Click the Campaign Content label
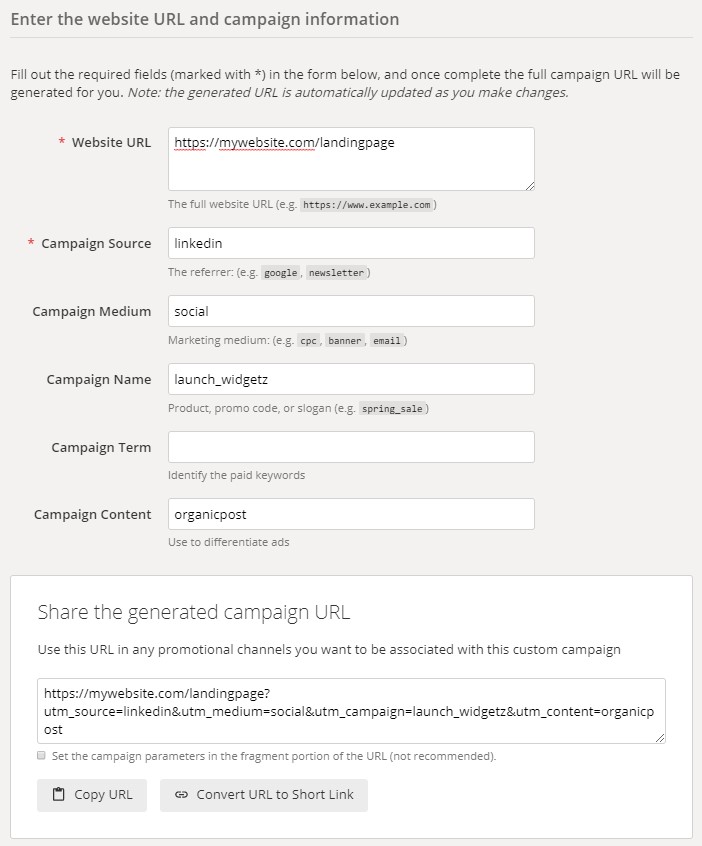 [x=93, y=515]
